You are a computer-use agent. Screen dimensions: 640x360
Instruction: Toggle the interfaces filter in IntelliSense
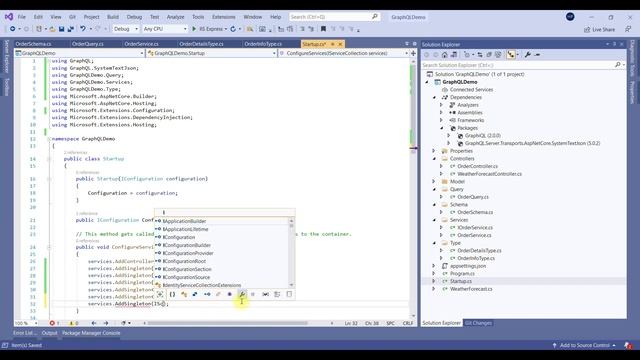tap(207, 294)
